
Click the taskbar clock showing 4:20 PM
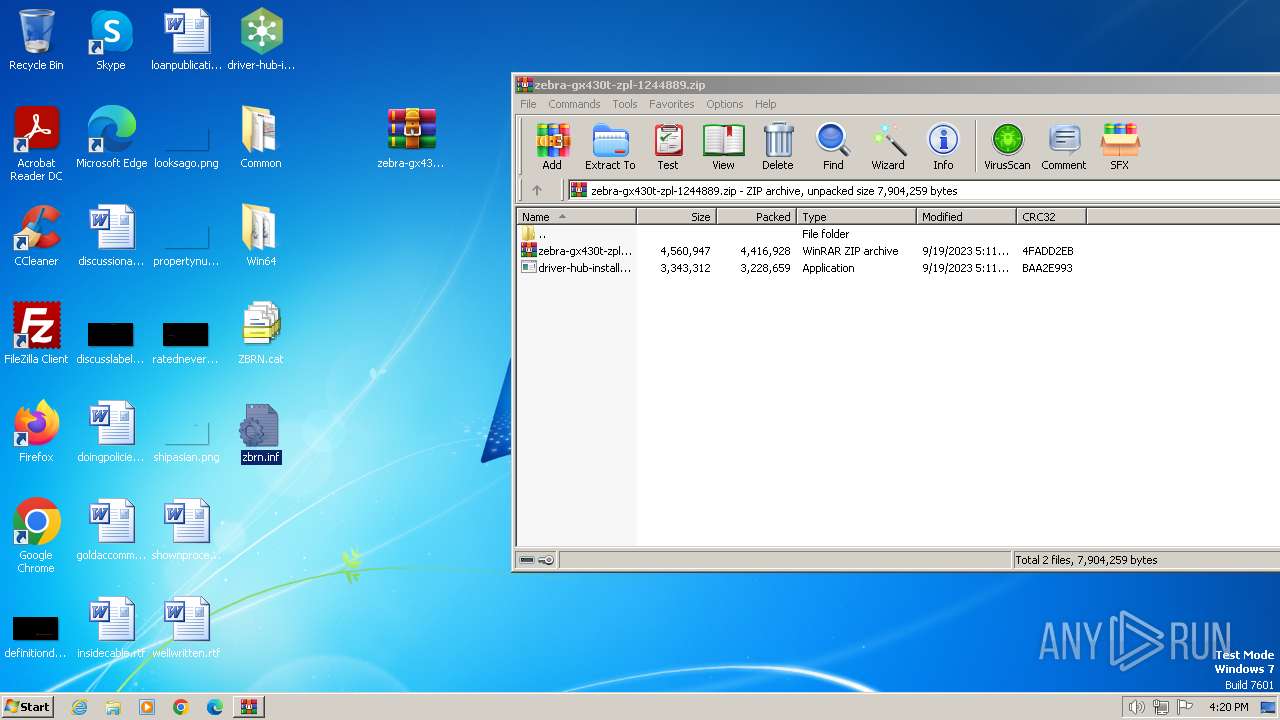[x=1229, y=707]
